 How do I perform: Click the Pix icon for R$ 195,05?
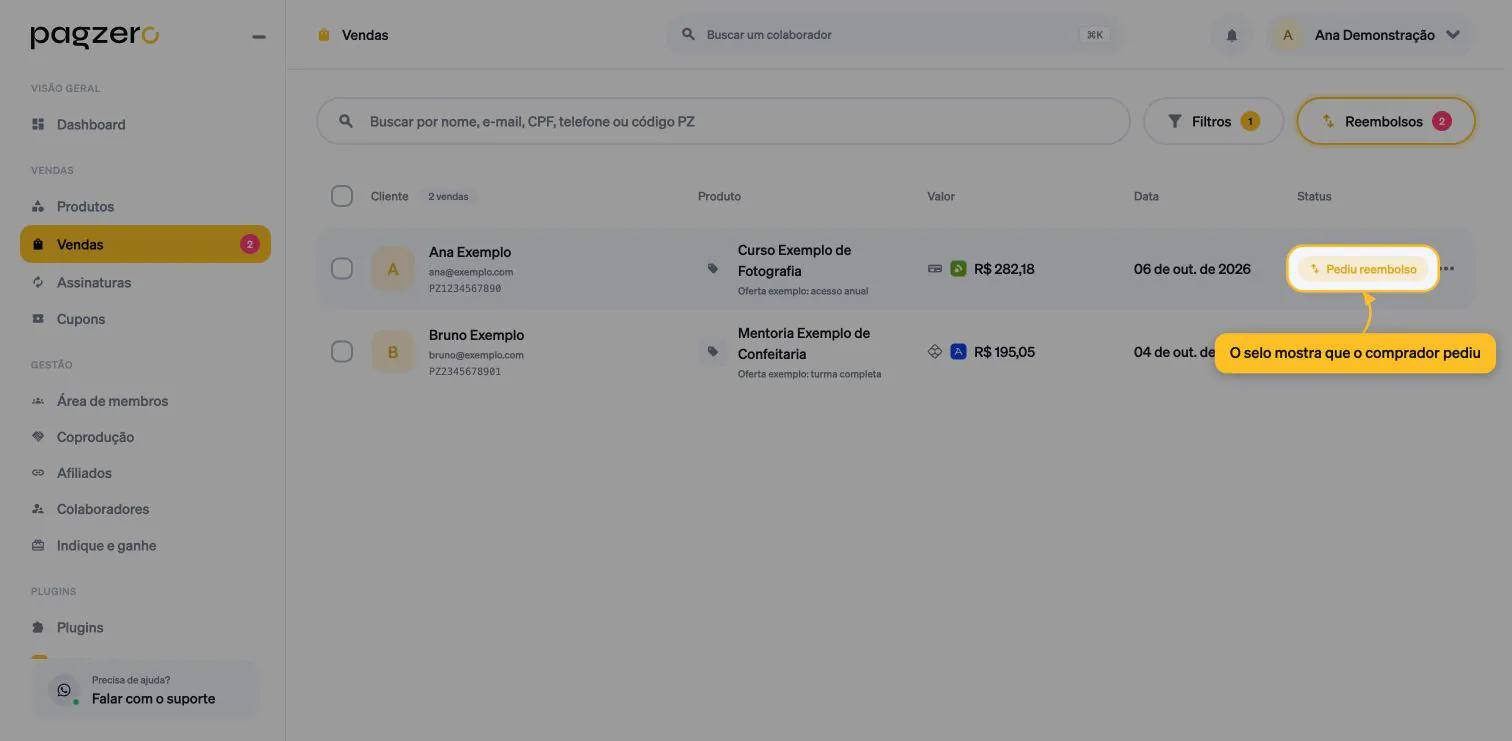point(935,352)
